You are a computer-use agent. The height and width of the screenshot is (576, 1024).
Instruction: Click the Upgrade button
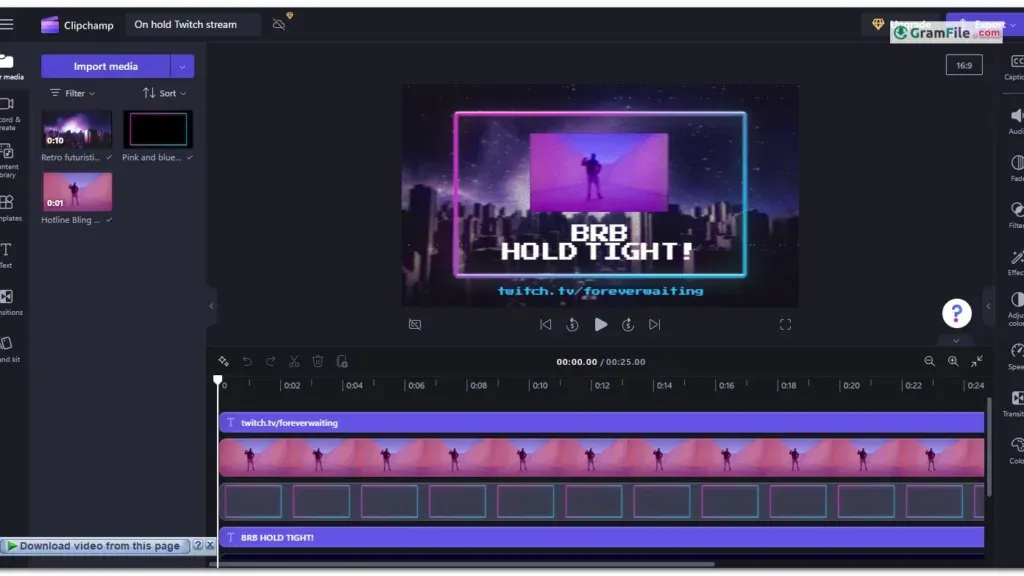point(903,24)
